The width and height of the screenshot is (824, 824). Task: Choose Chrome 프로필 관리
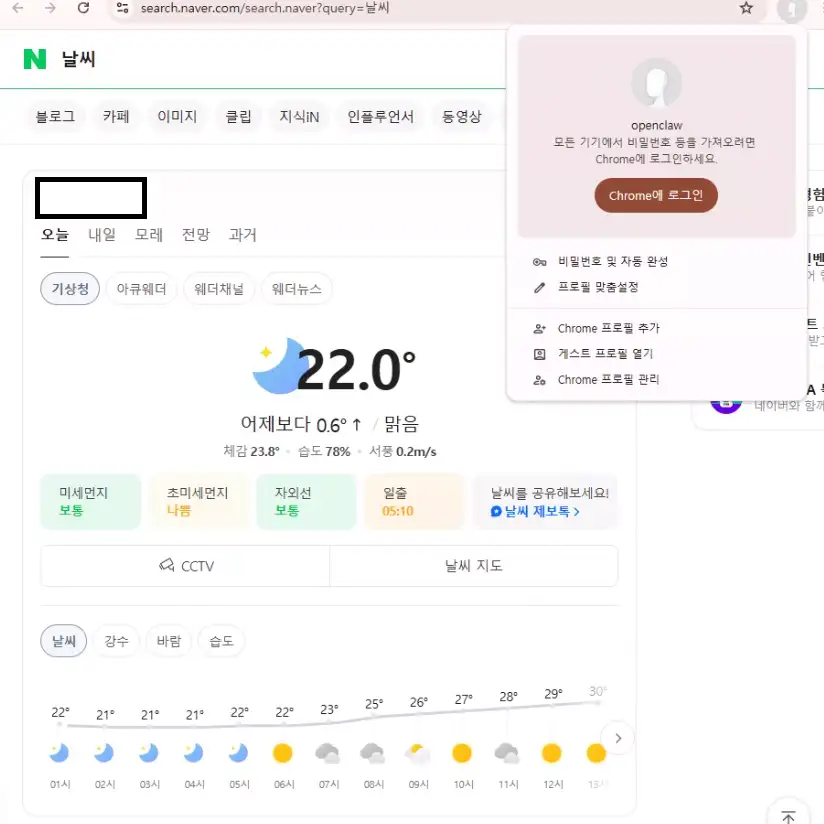click(657, 380)
